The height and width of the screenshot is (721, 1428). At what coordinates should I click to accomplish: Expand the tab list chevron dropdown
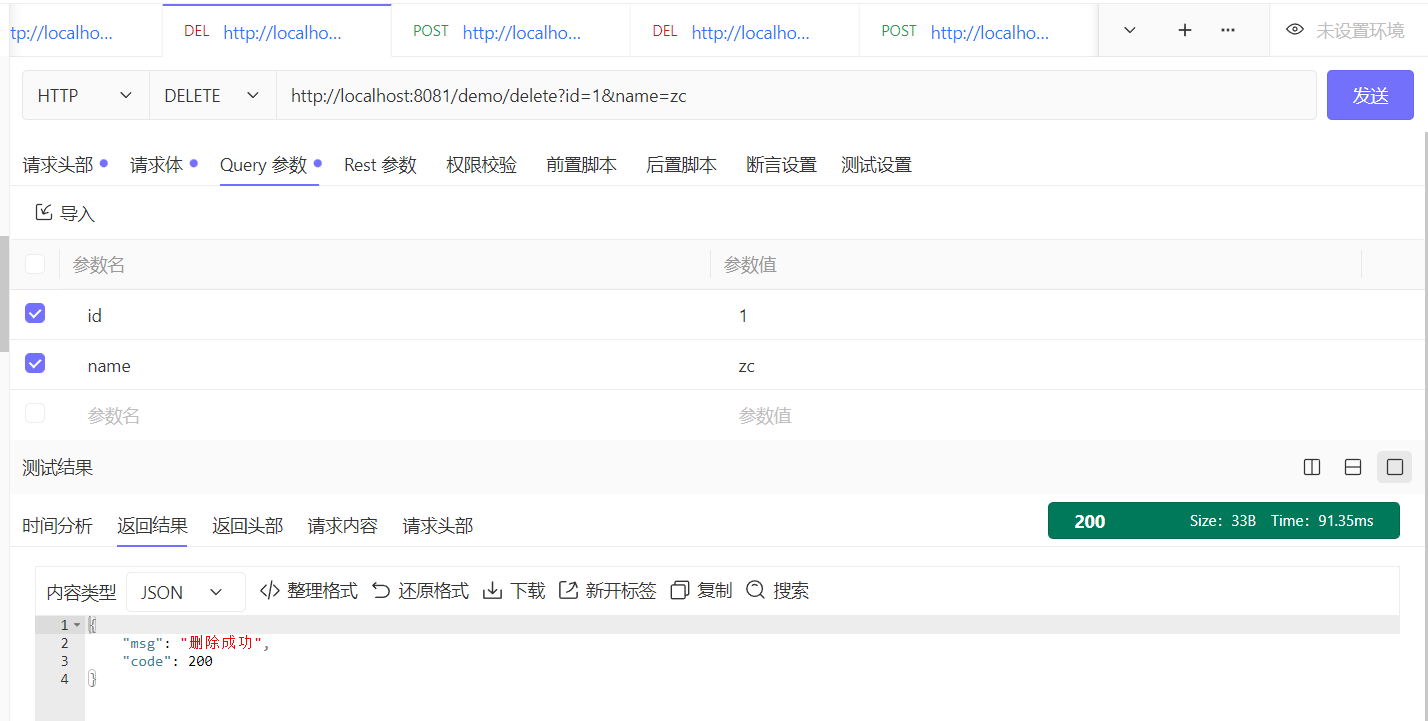[1130, 30]
